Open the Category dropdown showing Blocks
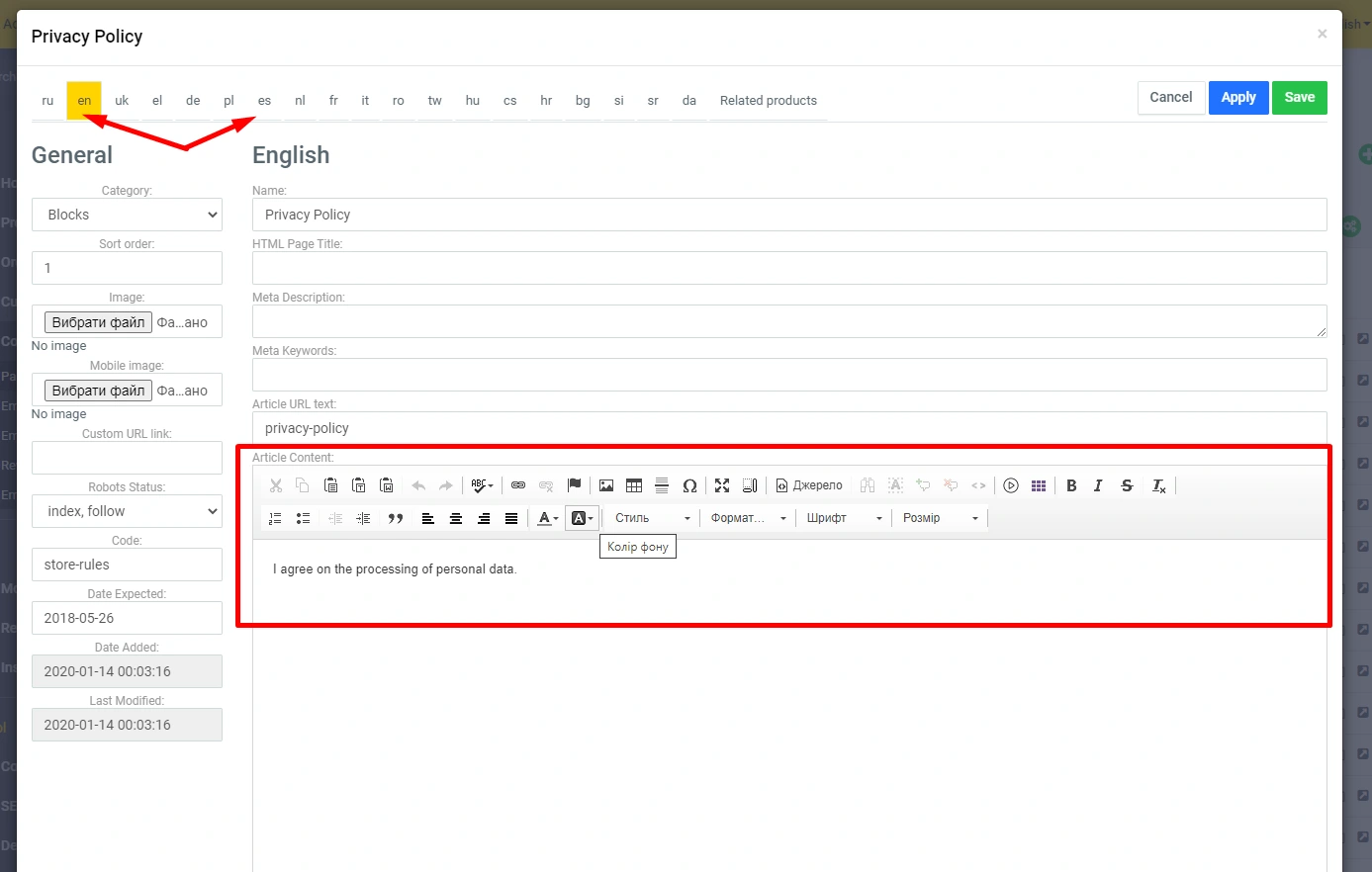The image size is (1372, 872). point(127,215)
